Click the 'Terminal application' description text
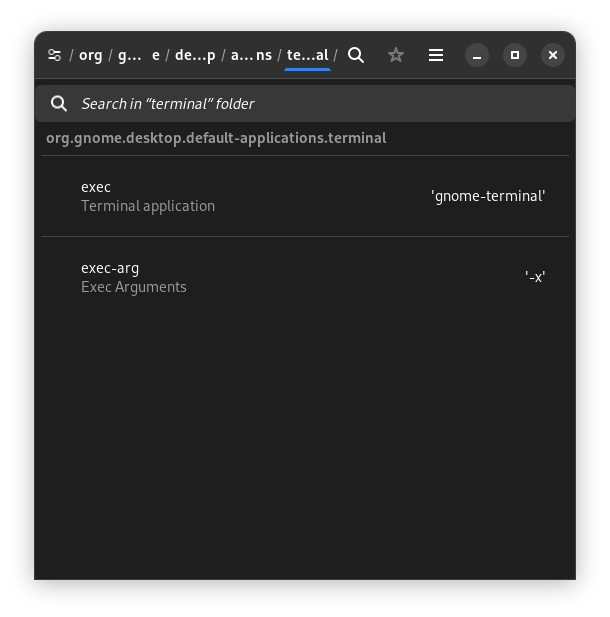 pos(148,206)
